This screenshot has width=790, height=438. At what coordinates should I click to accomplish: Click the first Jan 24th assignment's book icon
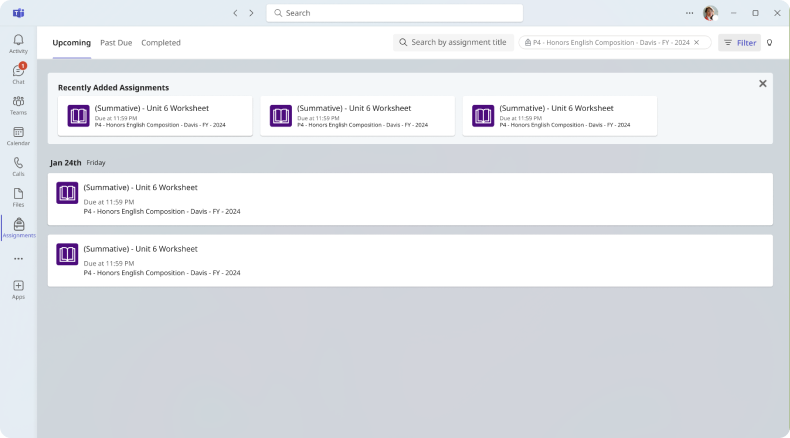tap(67, 193)
